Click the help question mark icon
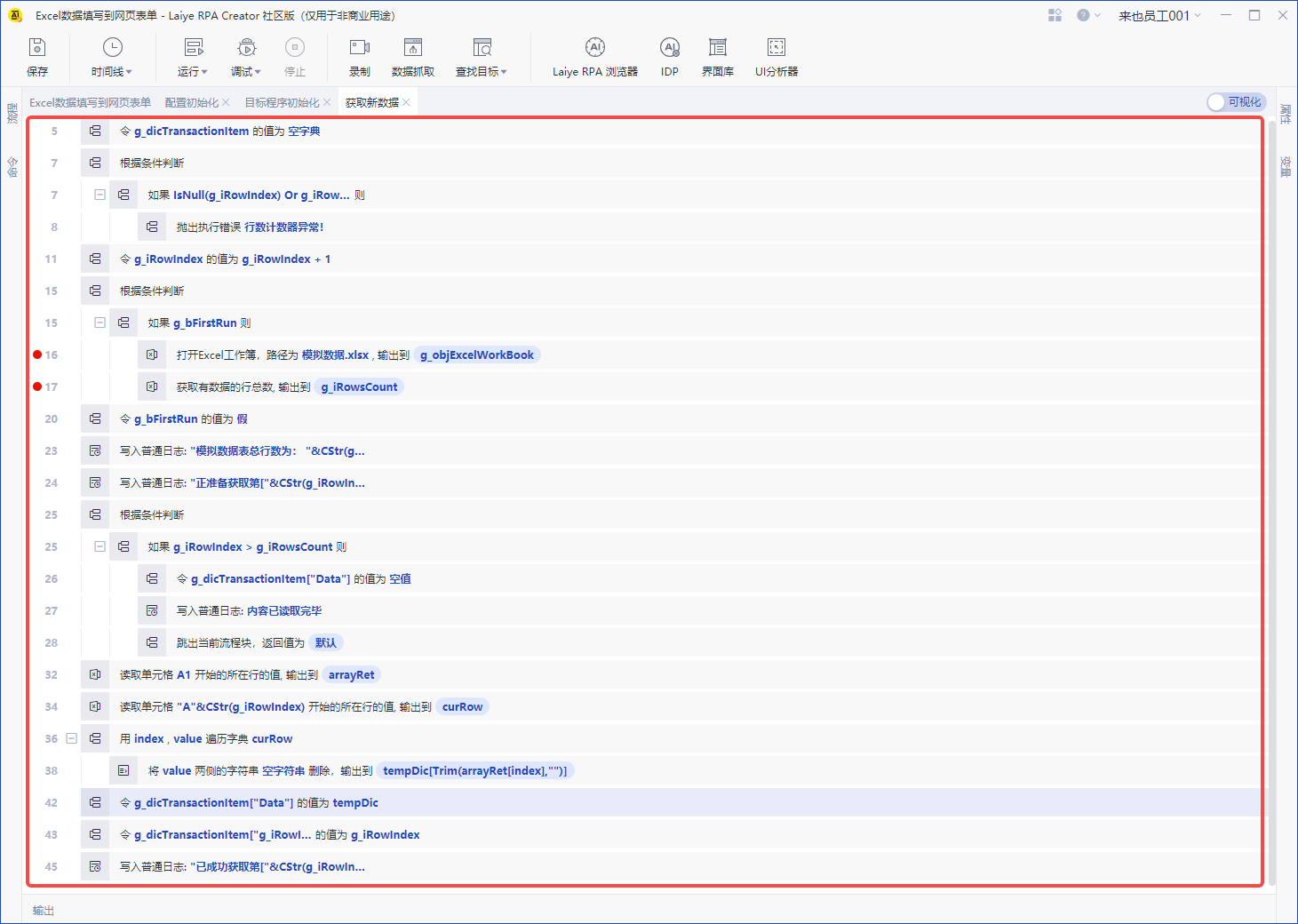 pyautogui.click(x=1083, y=15)
